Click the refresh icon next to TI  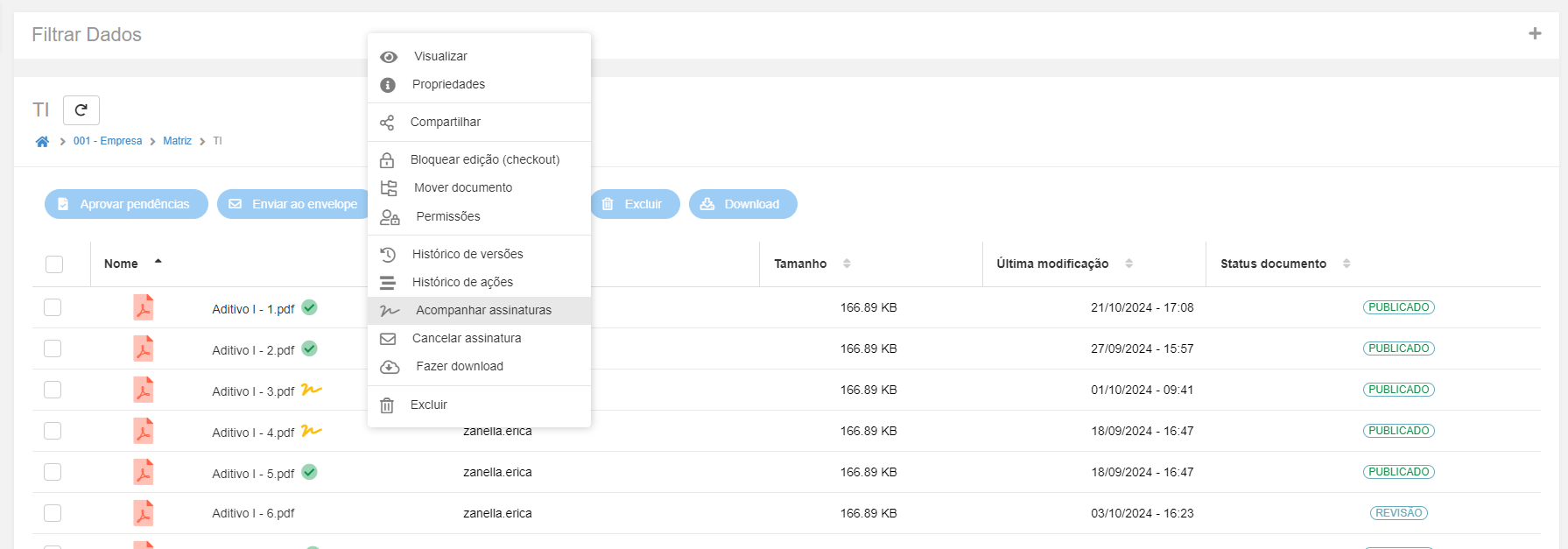point(81,110)
